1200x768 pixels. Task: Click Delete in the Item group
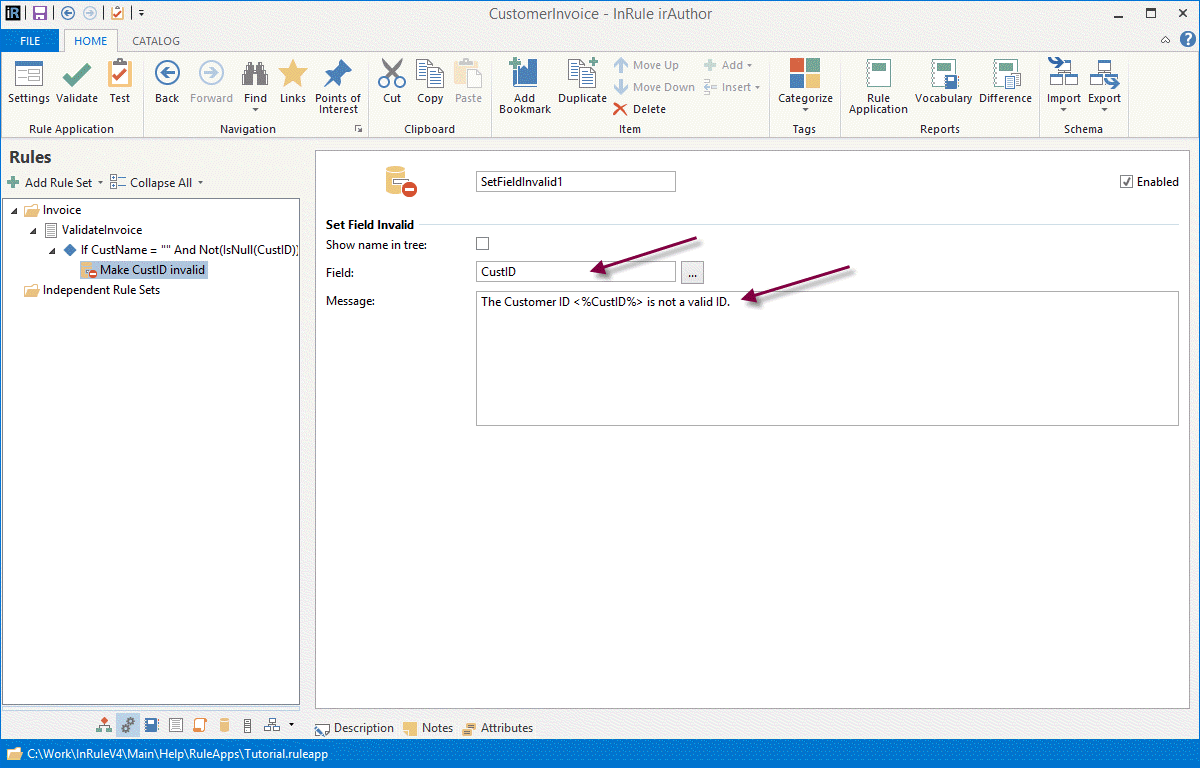[x=640, y=109]
